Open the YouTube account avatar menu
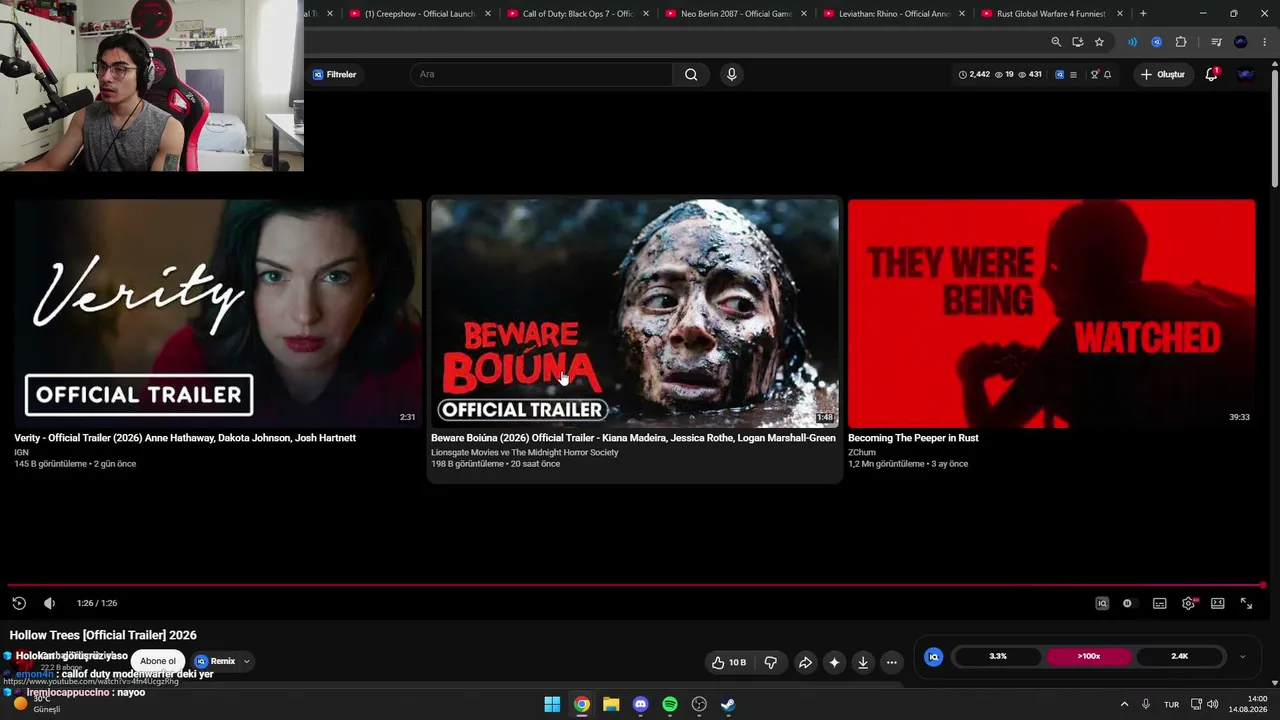Screen dimensions: 1280x720 click(x=1246, y=74)
